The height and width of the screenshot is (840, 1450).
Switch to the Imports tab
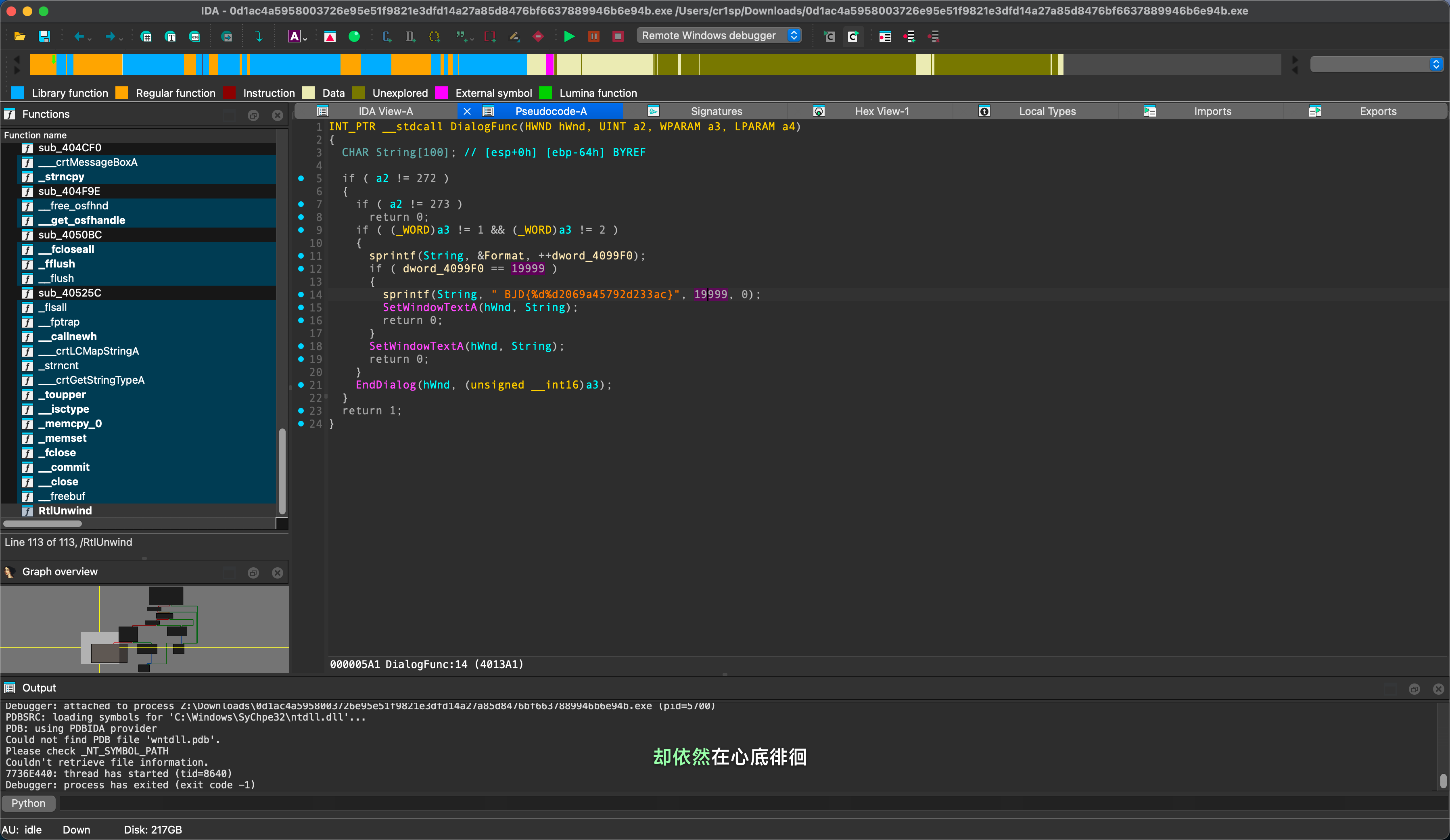1212,111
